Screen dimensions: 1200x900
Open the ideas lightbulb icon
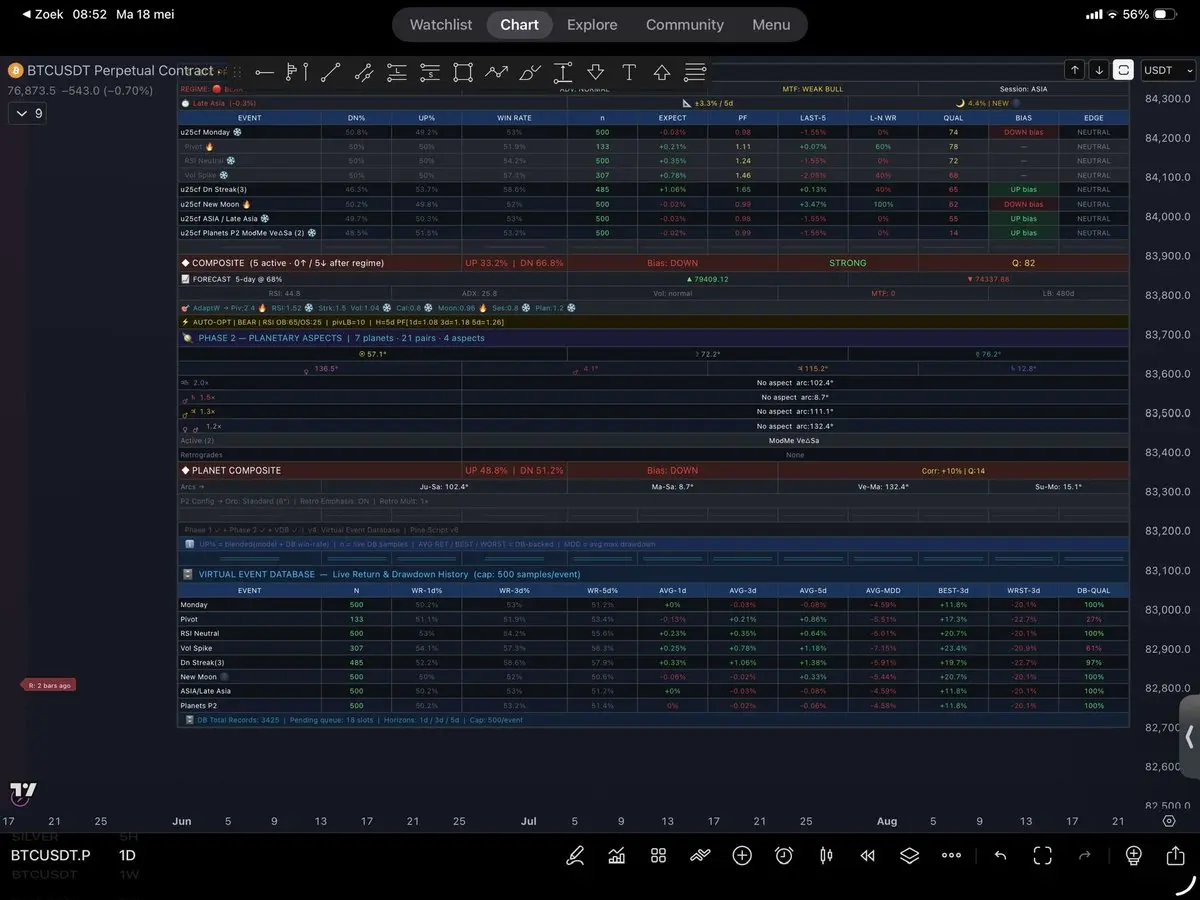(x=1133, y=856)
